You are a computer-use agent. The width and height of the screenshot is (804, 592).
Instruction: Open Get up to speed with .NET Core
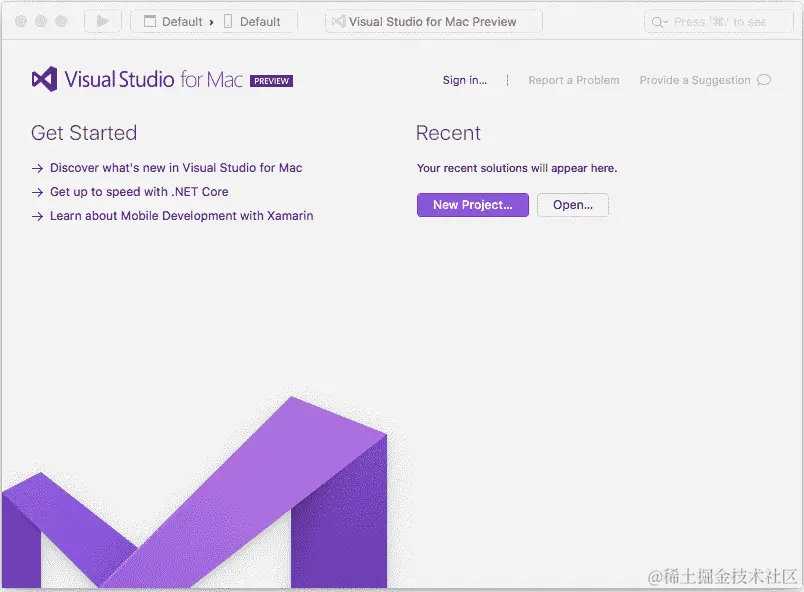point(139,192)
